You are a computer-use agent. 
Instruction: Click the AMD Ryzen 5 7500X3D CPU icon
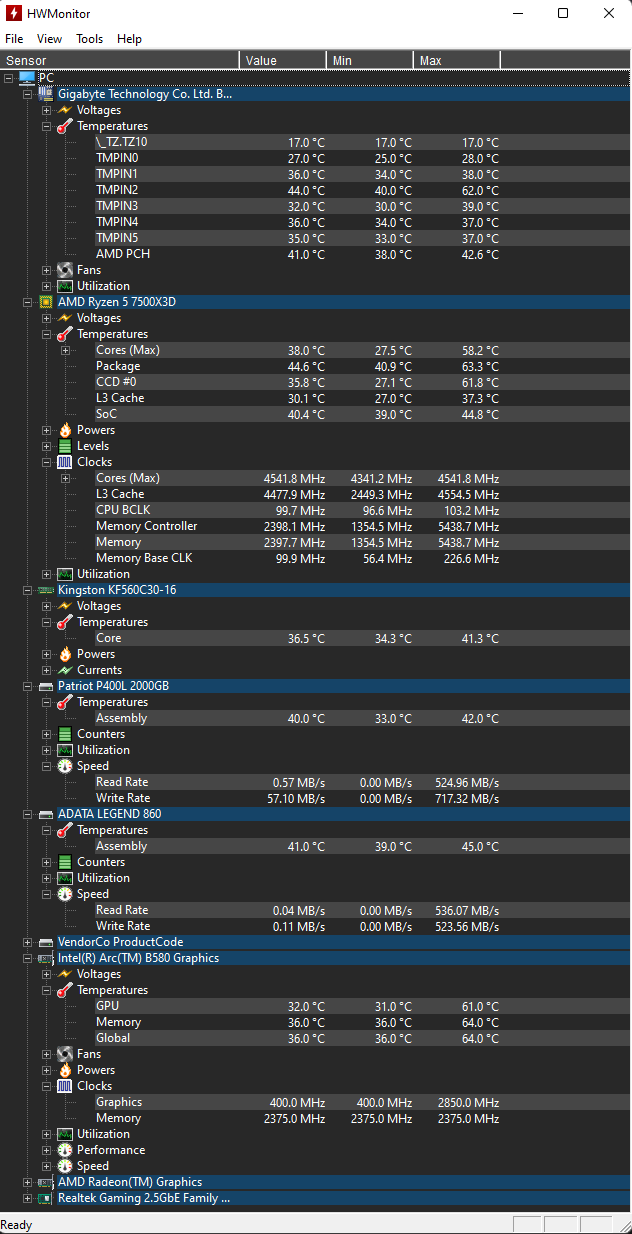click(x=46, y=302)
